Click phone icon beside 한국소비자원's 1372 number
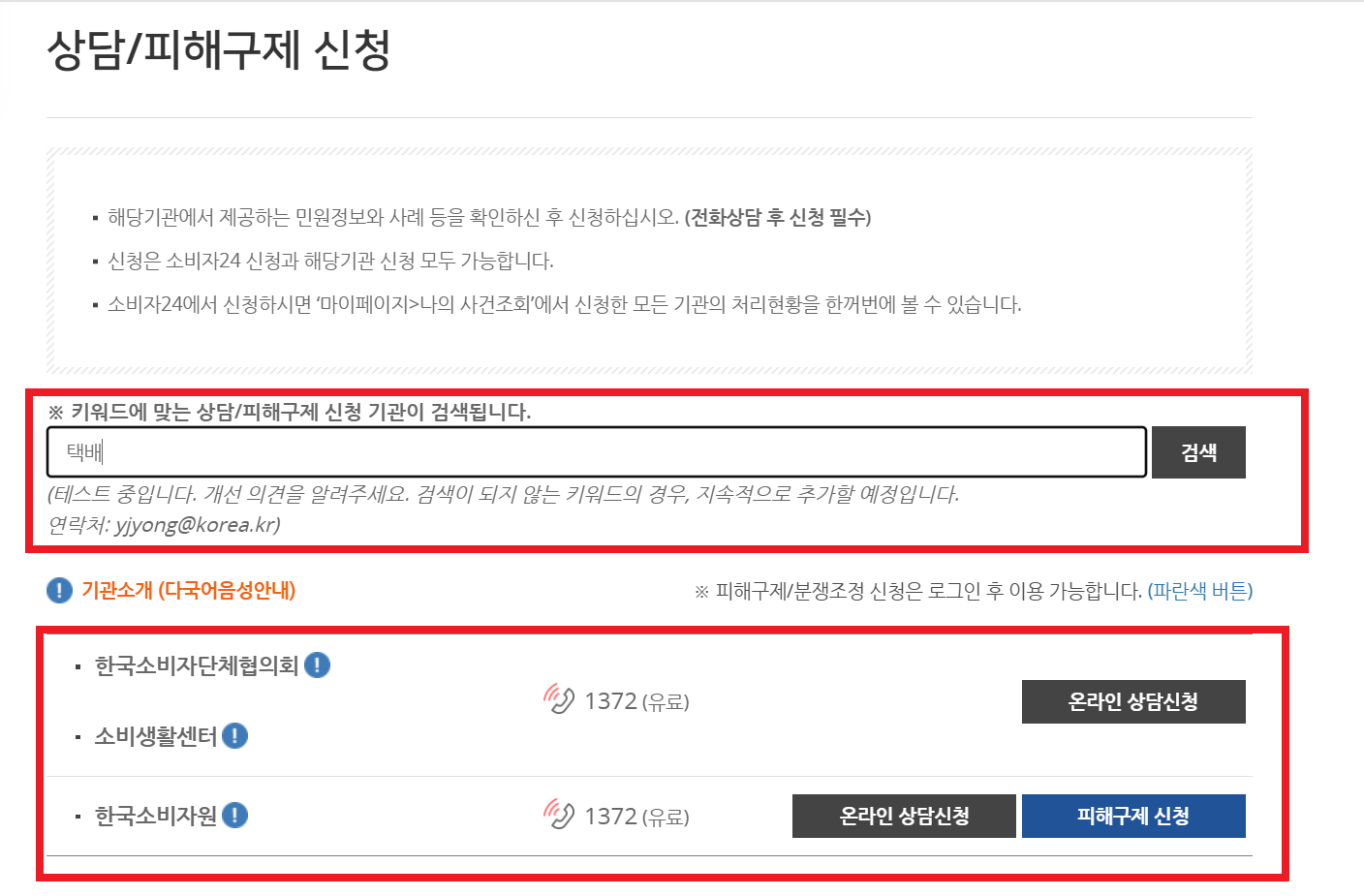Image resolution: width=1364 pixels, height=896 pixels. tap(559, 815)
